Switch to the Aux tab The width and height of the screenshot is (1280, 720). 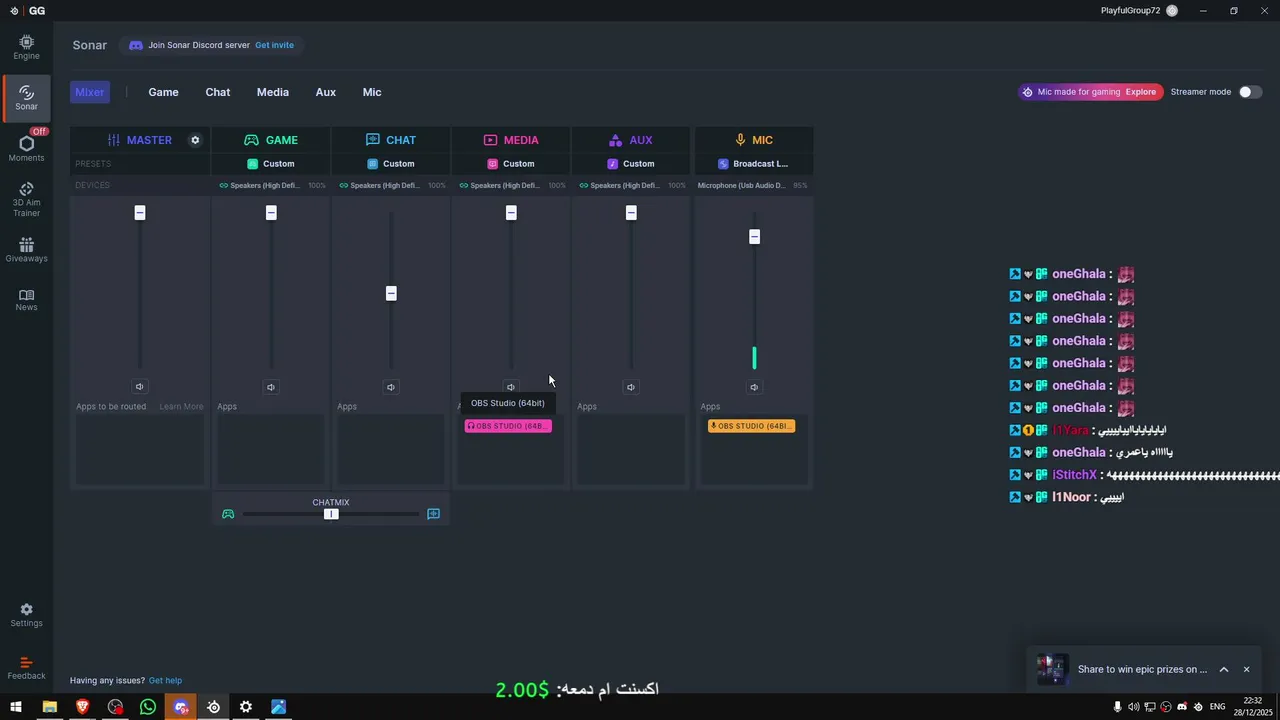[326, 92]
